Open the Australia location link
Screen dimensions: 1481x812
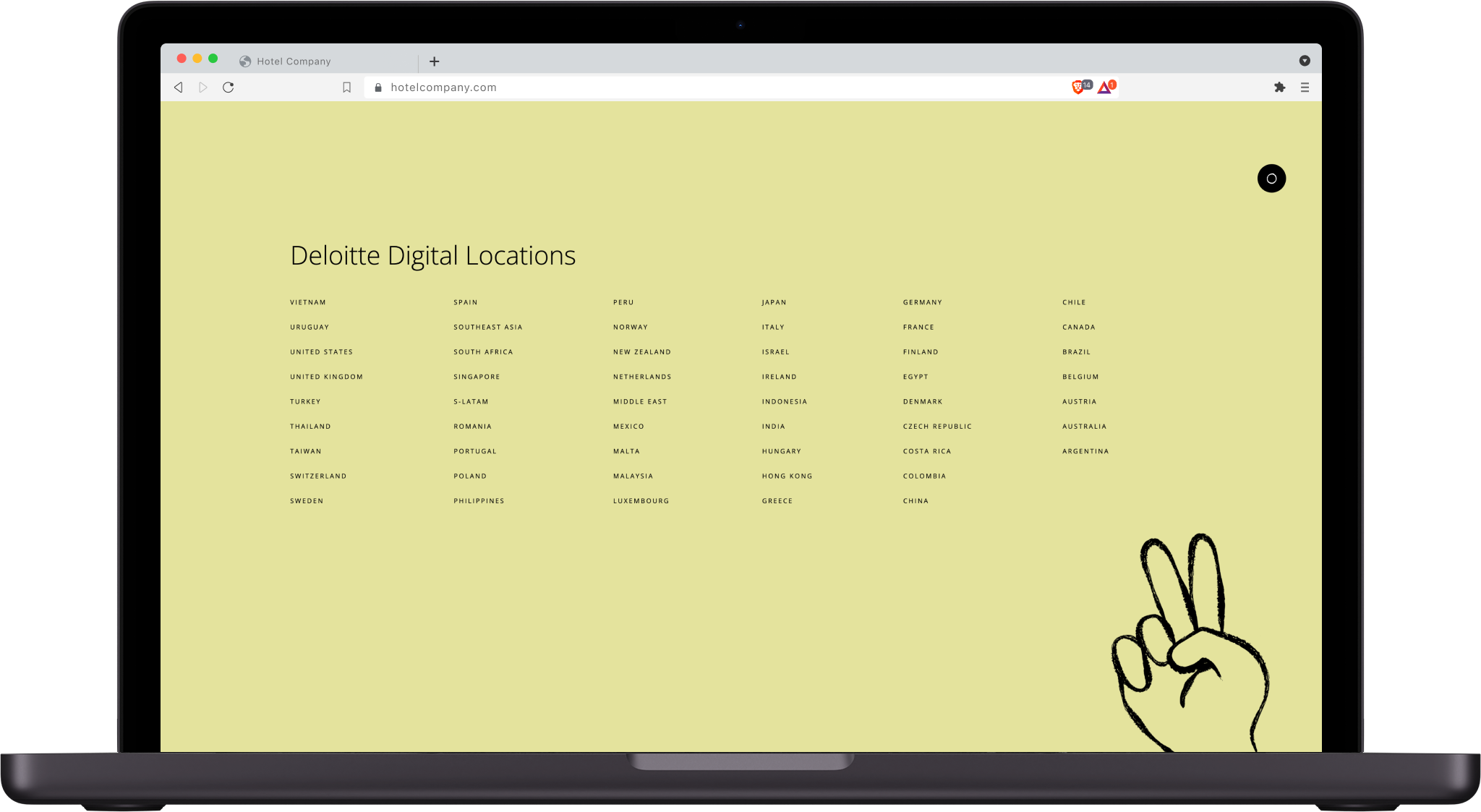(1084, 427)
